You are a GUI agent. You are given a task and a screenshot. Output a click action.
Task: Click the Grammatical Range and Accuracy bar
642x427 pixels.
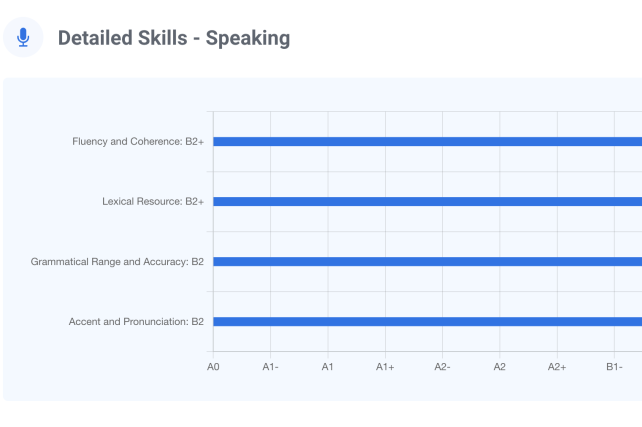click(x=427, y=262)
